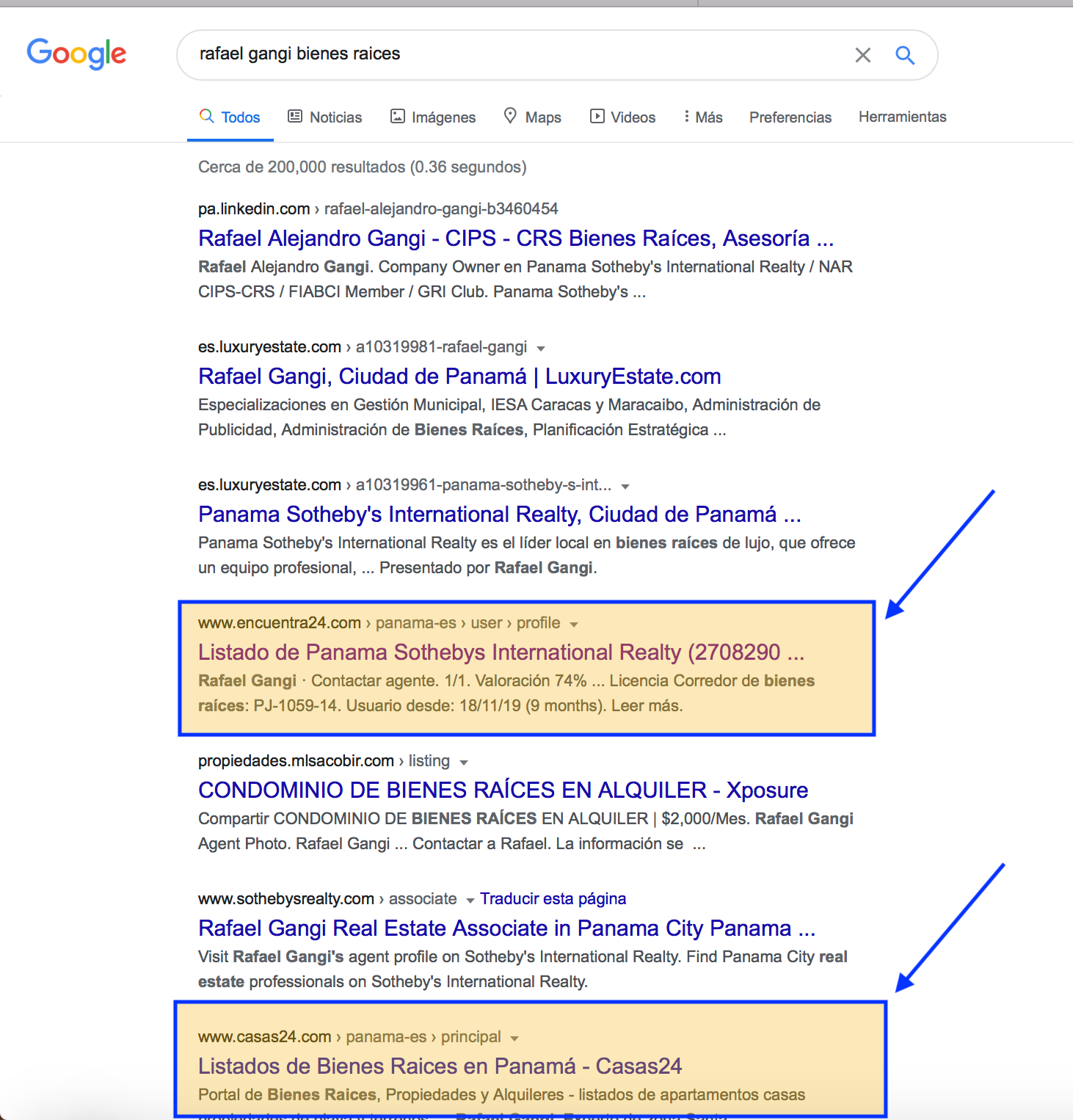This screenshot has height=1120, width=1073.
Task: Expand dropdown arrow beside a10319981-rafael-gangi URL
Action: tap(541, 348)
